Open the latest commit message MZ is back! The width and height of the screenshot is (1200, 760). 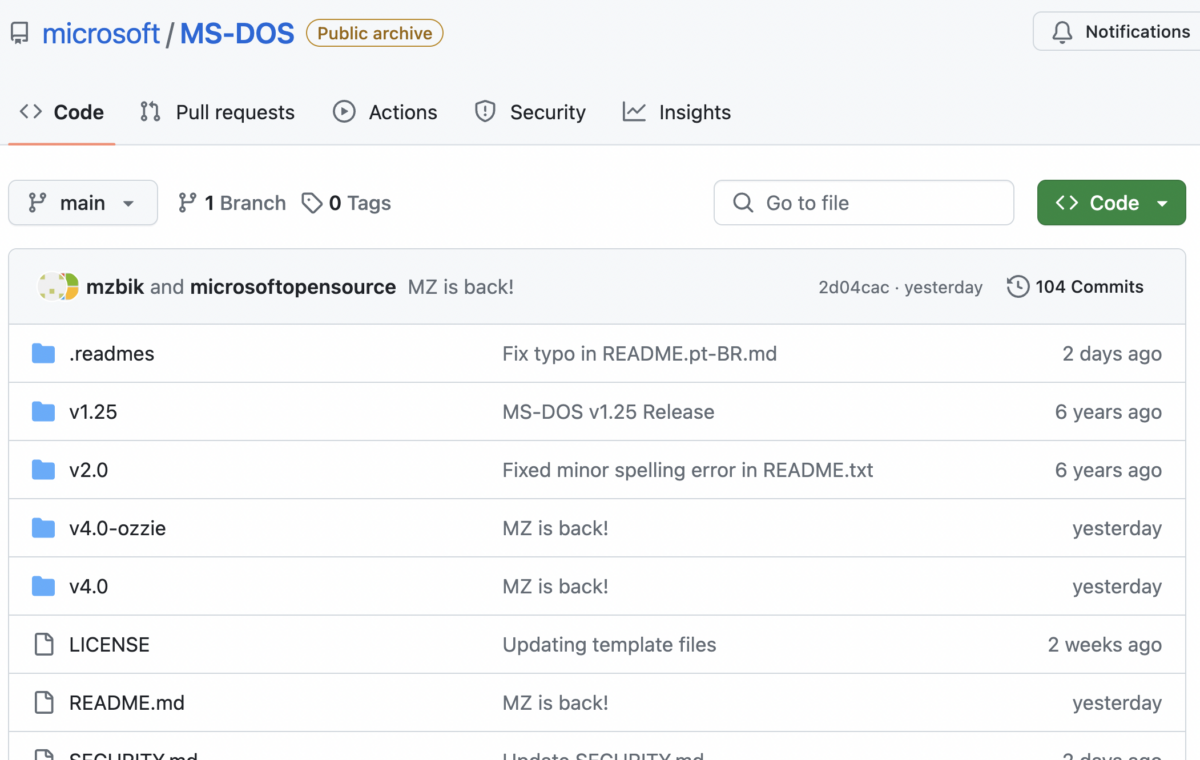coord(461,287)
